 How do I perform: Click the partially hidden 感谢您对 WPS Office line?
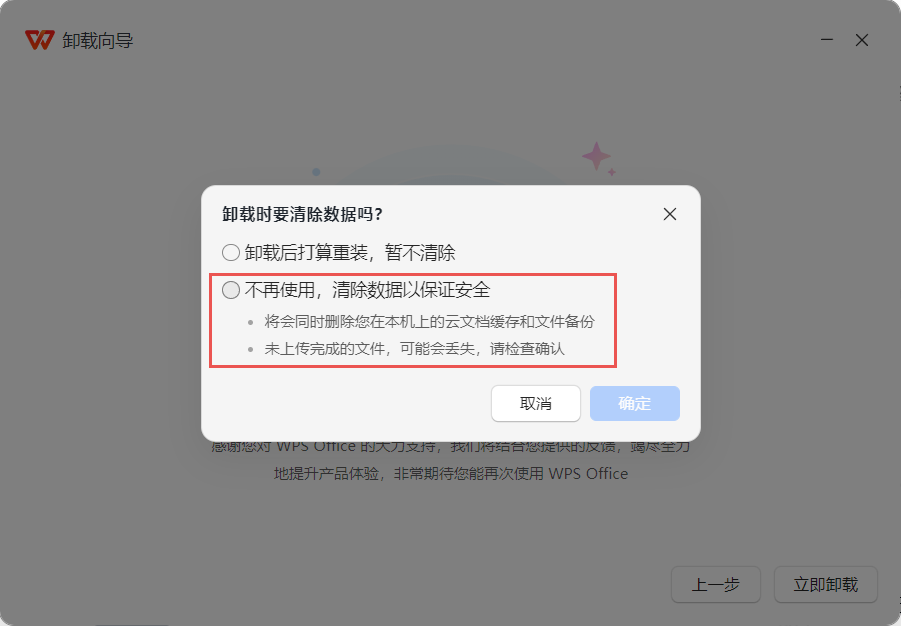pos(451,447)
